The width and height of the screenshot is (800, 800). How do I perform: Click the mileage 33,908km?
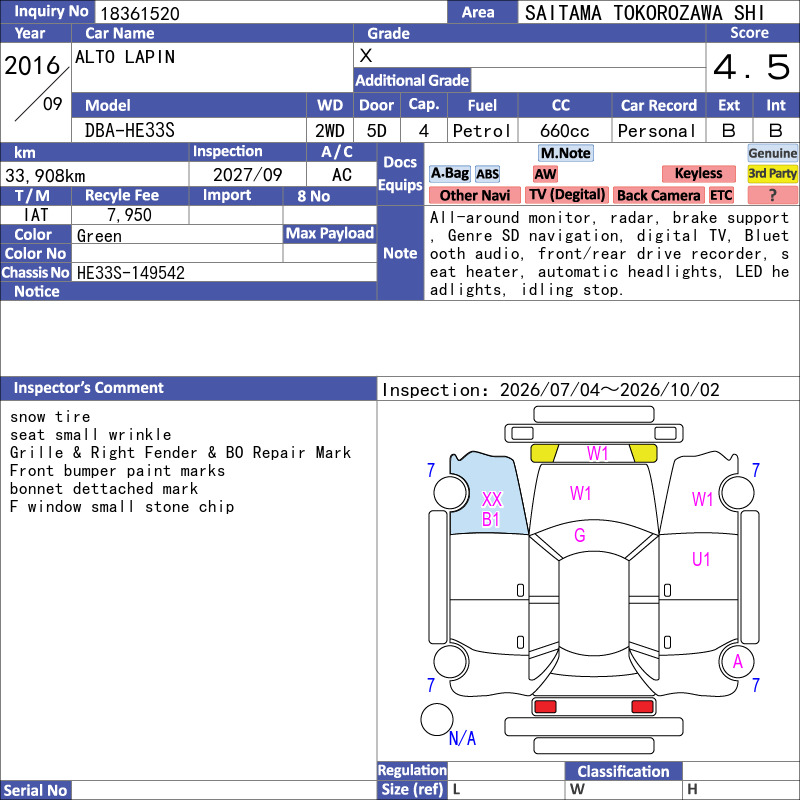click(45, 176)
